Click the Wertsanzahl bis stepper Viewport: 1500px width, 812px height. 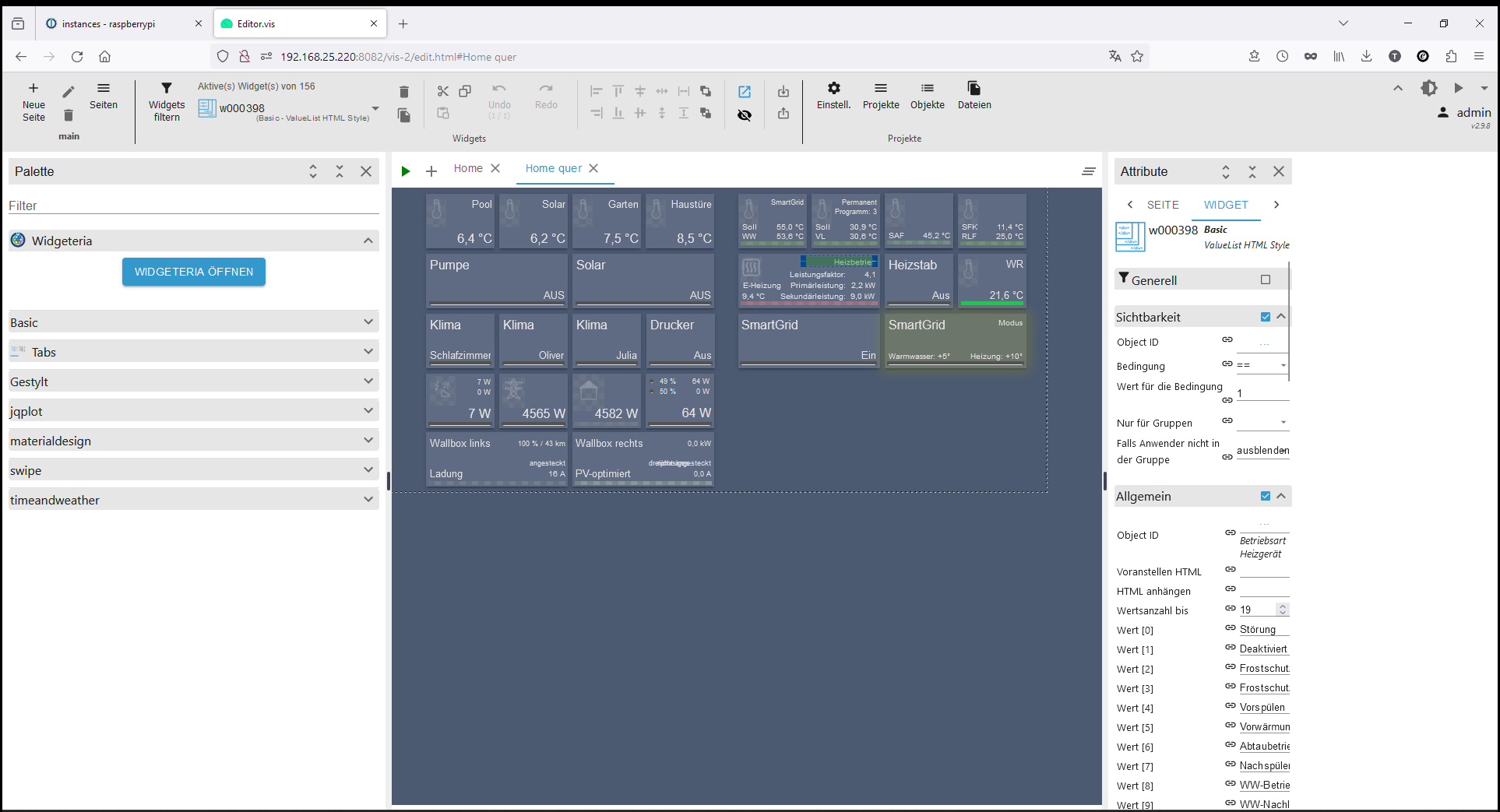pyautogui.click(x=1283, y=610)
